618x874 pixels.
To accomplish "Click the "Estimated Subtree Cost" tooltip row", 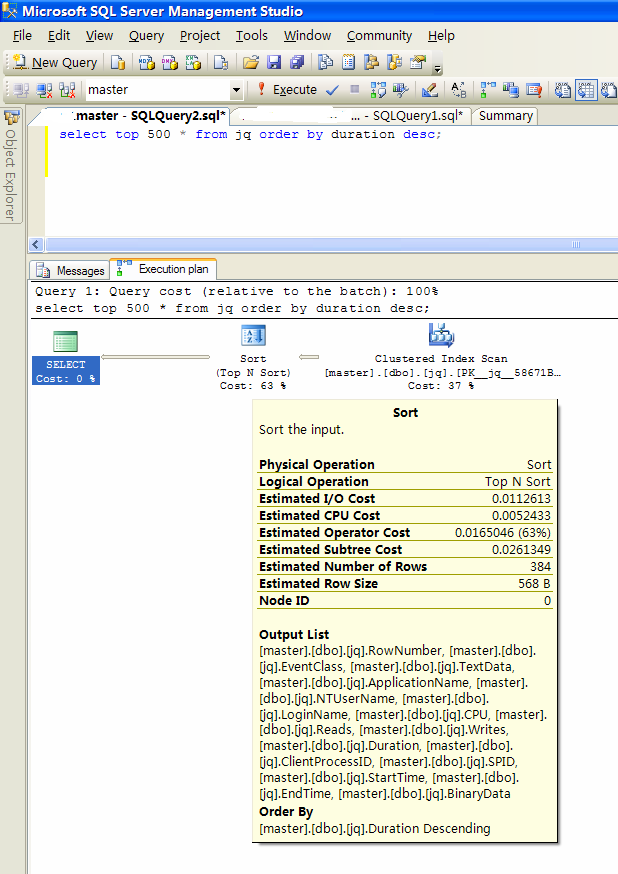I will point(405,550).
